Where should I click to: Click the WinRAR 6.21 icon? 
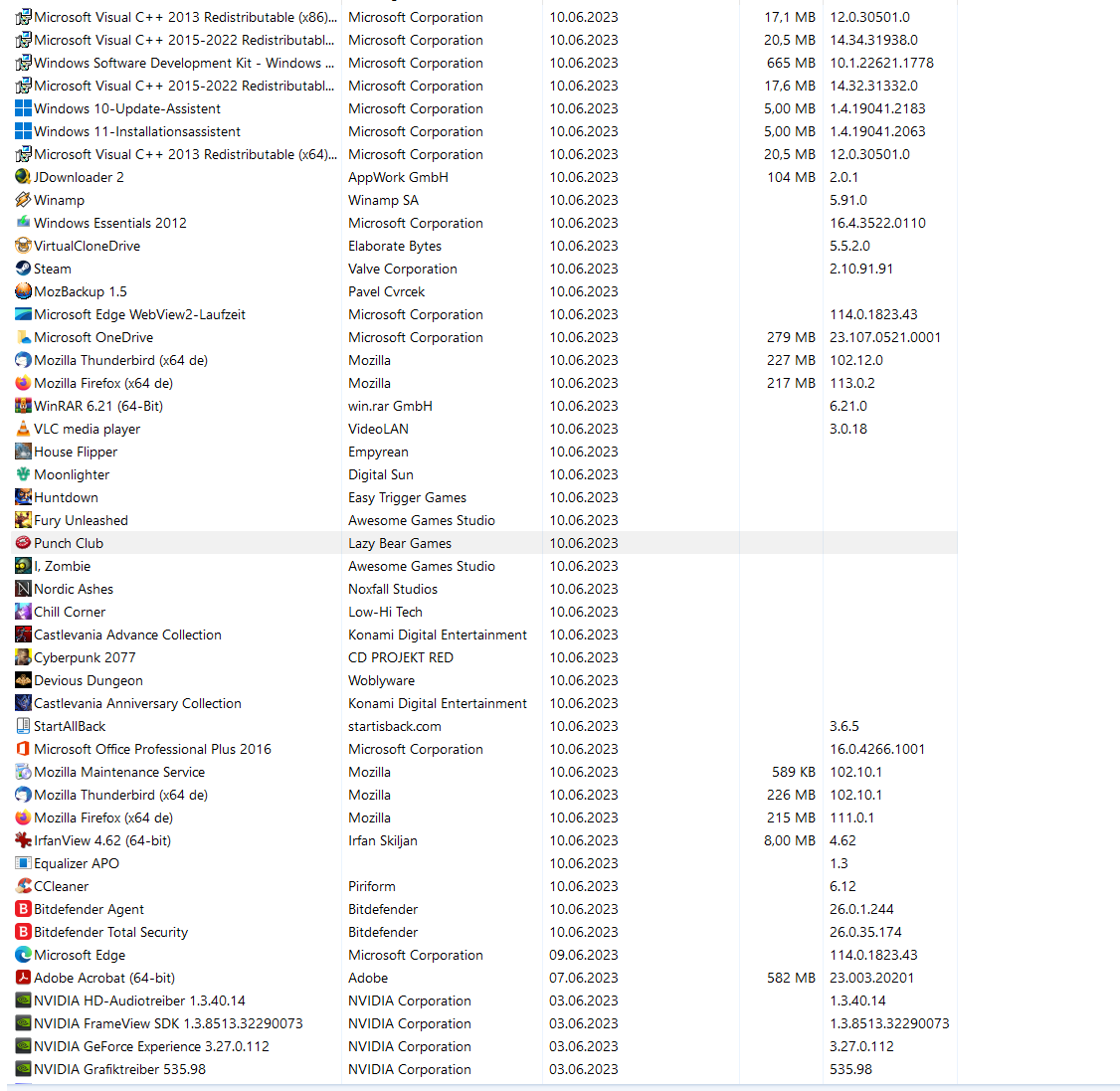23,405
